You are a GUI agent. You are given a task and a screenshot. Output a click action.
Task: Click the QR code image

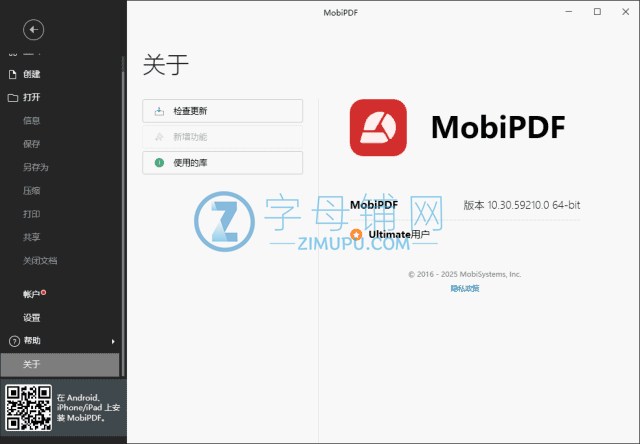pyautogui.click(x=29, y=407)
